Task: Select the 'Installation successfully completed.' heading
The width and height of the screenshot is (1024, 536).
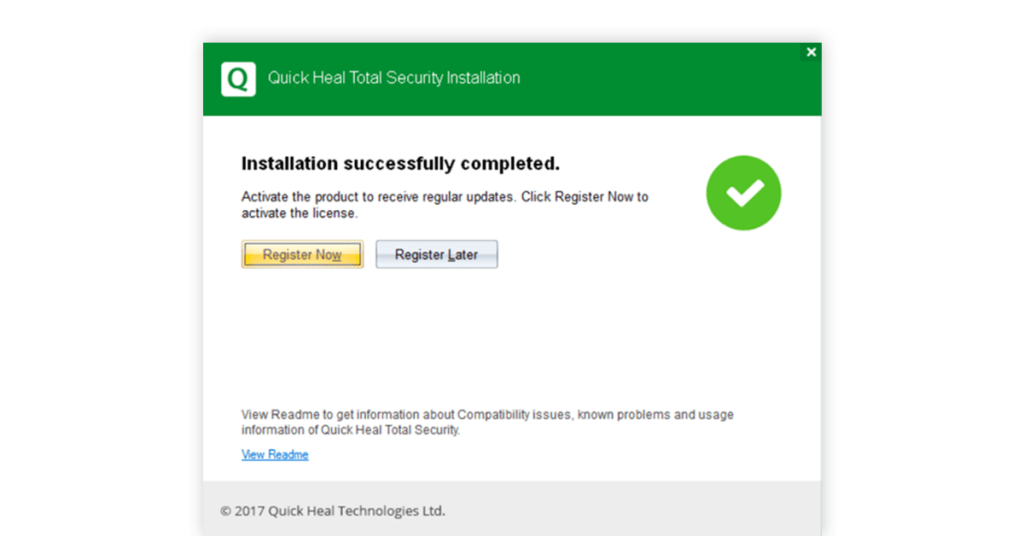Action: [x=400, y=163]
